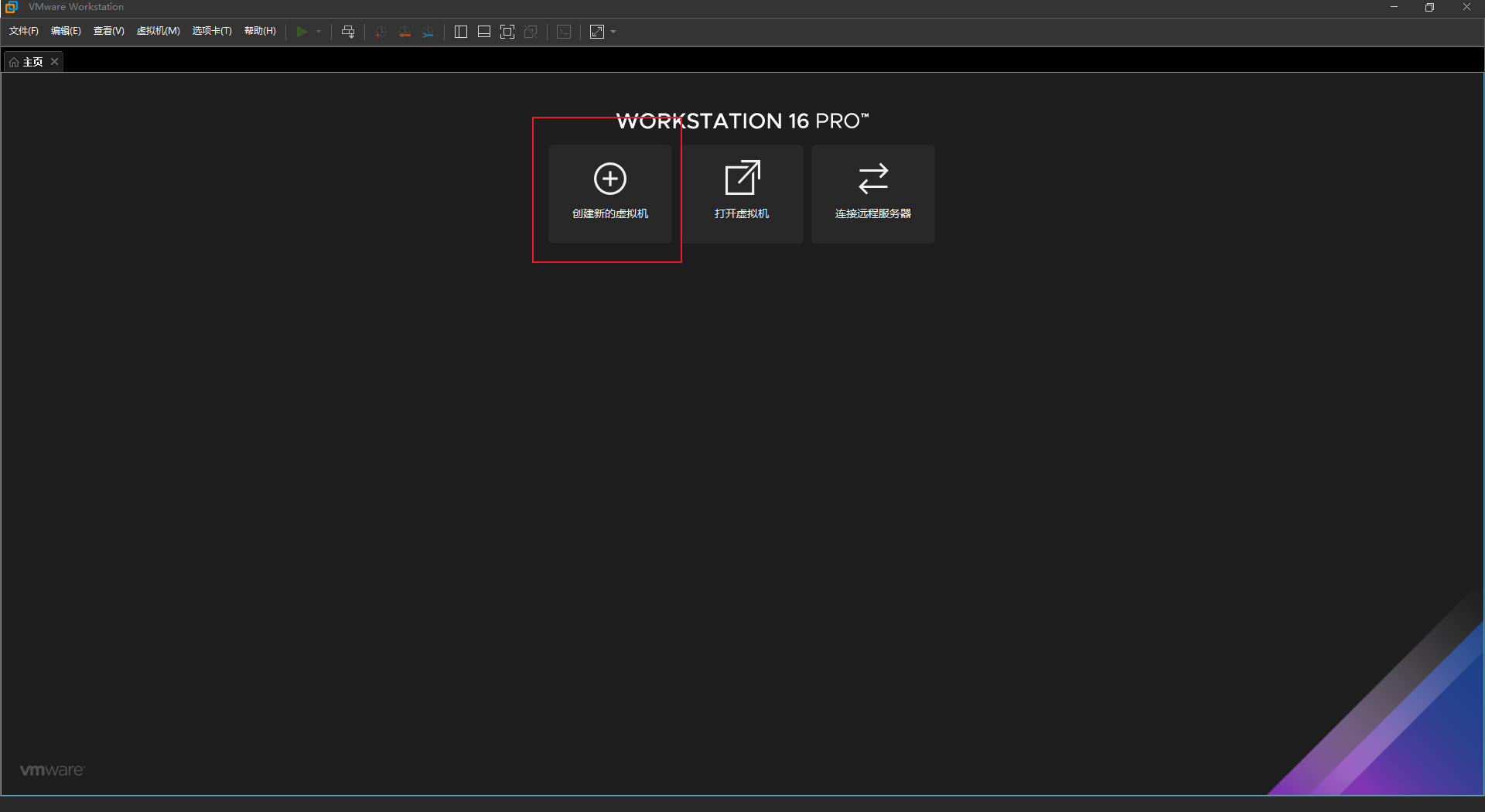The height and width of the screenshot is (812, 1485).
Task: Minimize the VMware Workstation window
Action: pos(1394,7)
